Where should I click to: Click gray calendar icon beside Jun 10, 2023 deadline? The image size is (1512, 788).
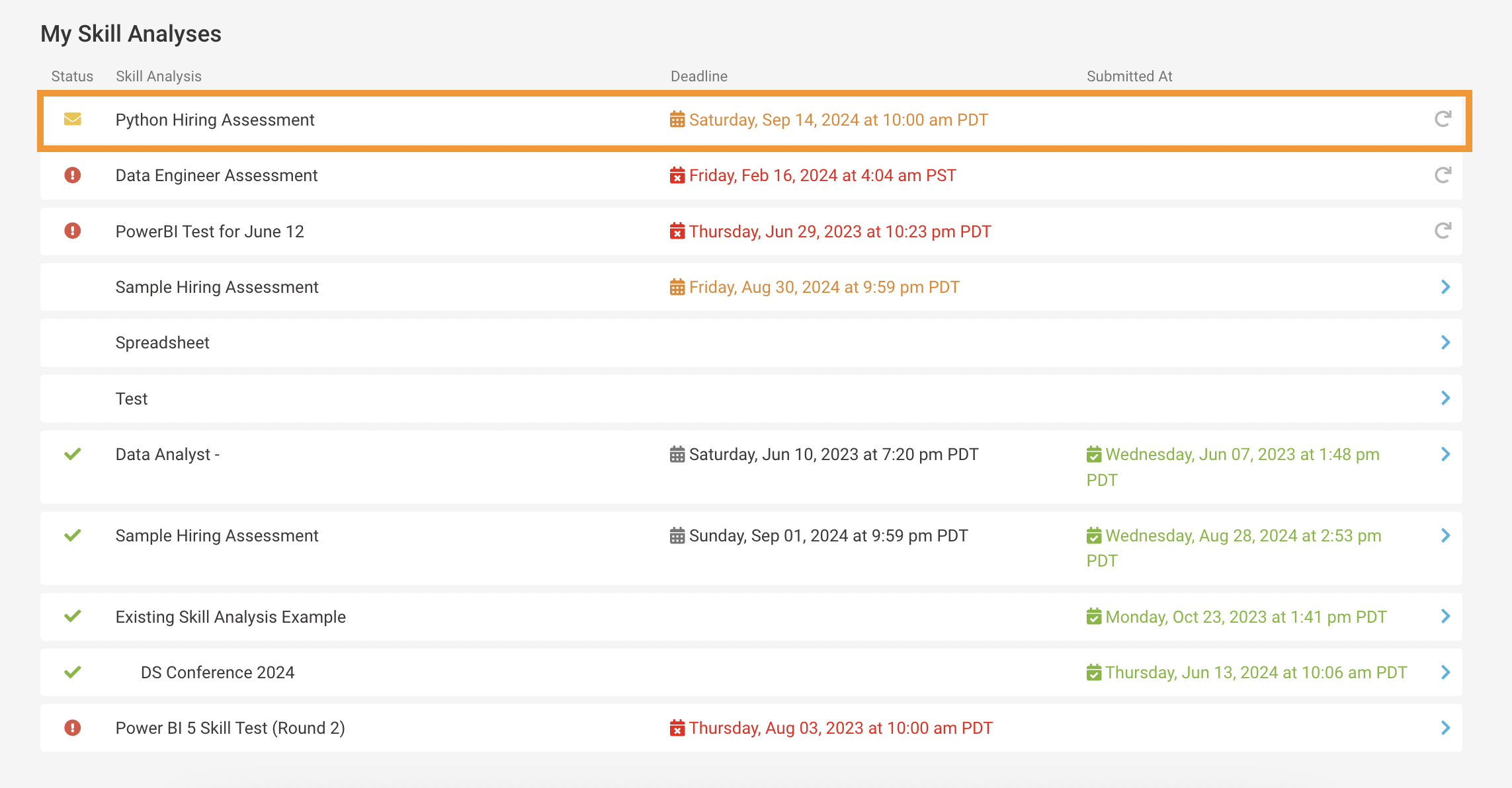pyautogui.click(x=677, y=454)
